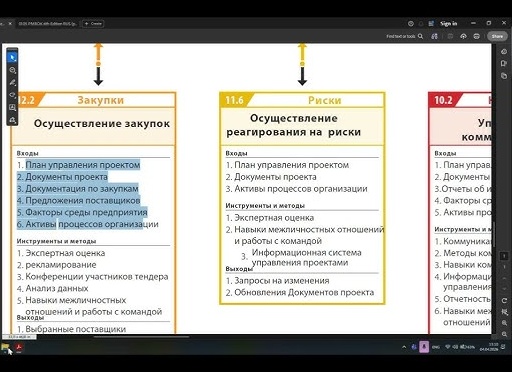Click 'Экспертная оценка' in 11.6 box
This screenshot has height=372, width=512.
pos(274,218)
